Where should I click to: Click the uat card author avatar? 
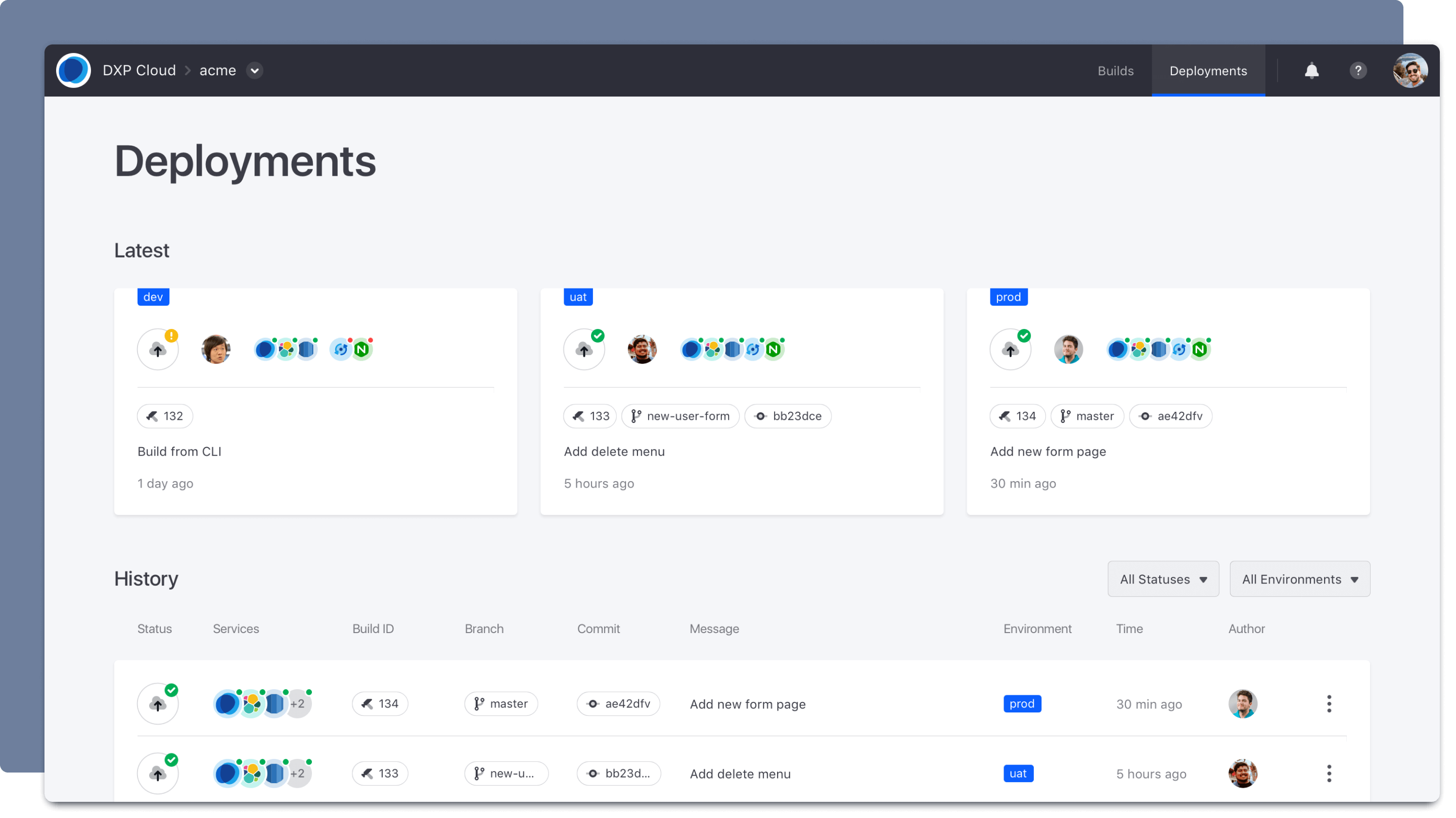642,349
